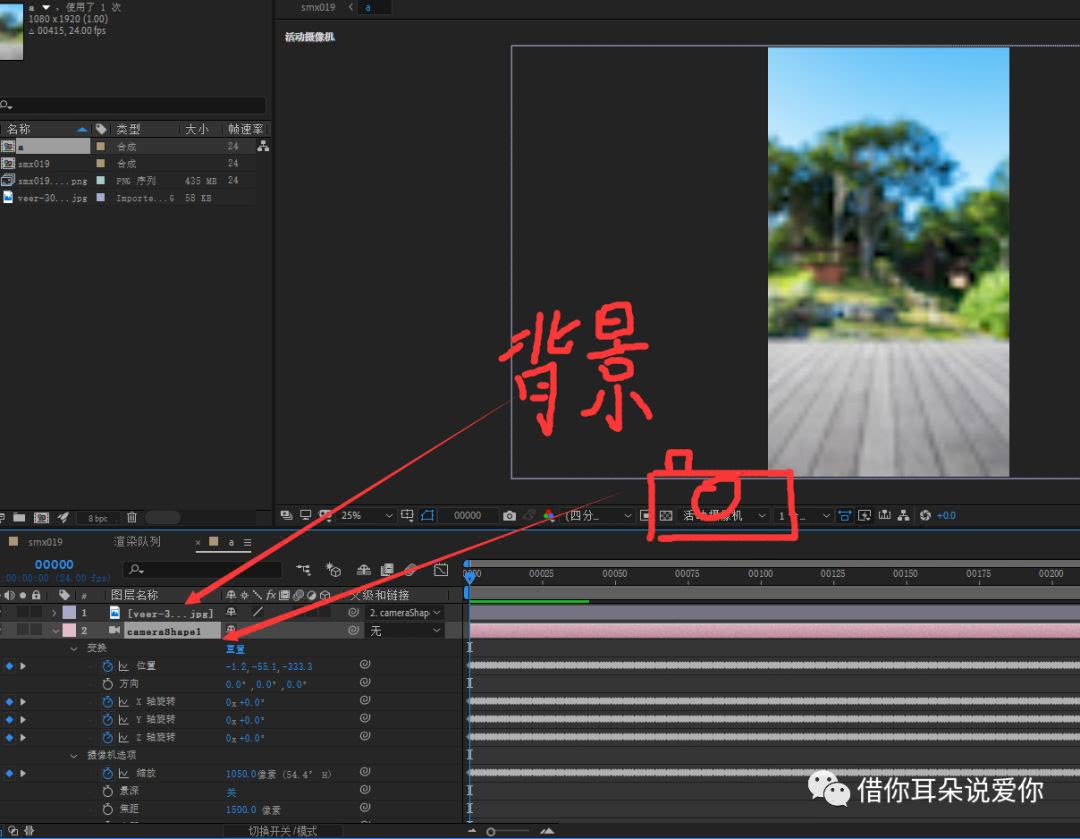Select smx019 composition in project list

tap(34, 164)
